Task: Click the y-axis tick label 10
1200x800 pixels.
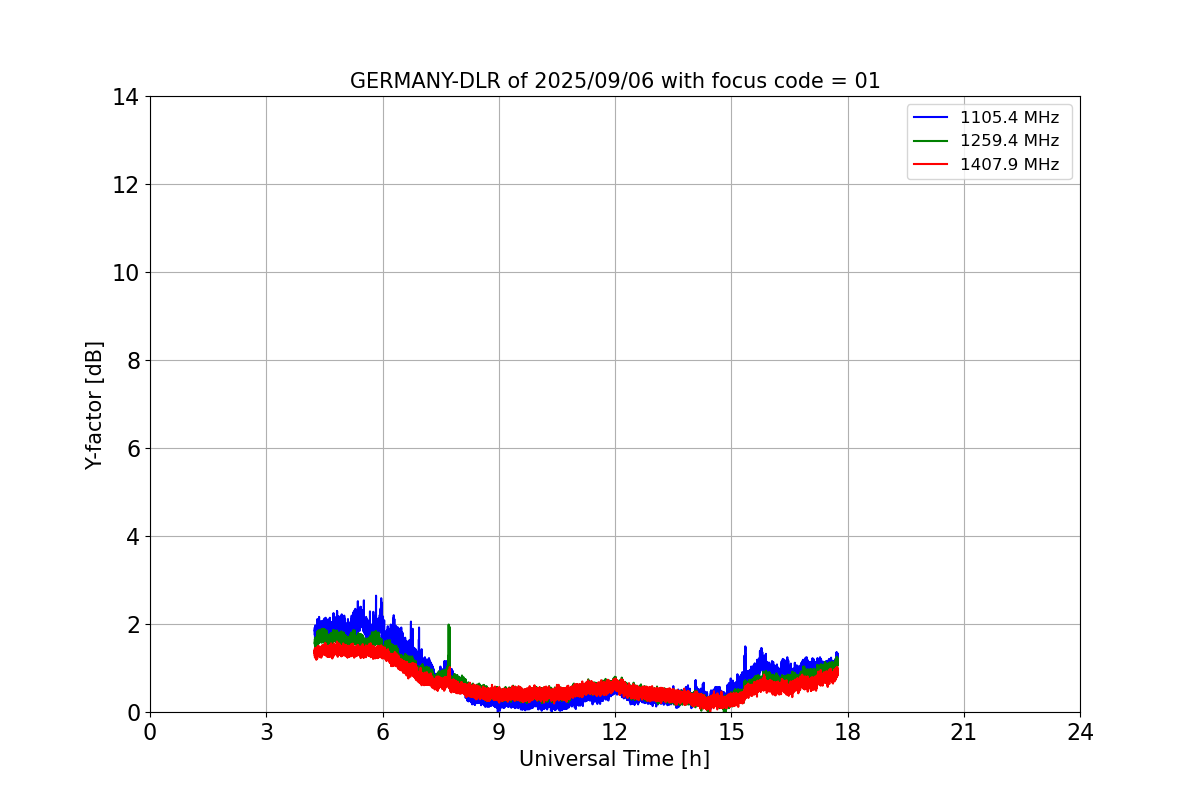Action: pyautogui.click(x=125, y=273)
